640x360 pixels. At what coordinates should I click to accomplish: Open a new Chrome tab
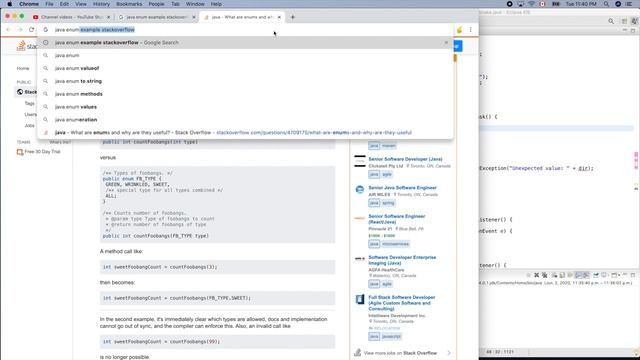[x=293, y=17]
